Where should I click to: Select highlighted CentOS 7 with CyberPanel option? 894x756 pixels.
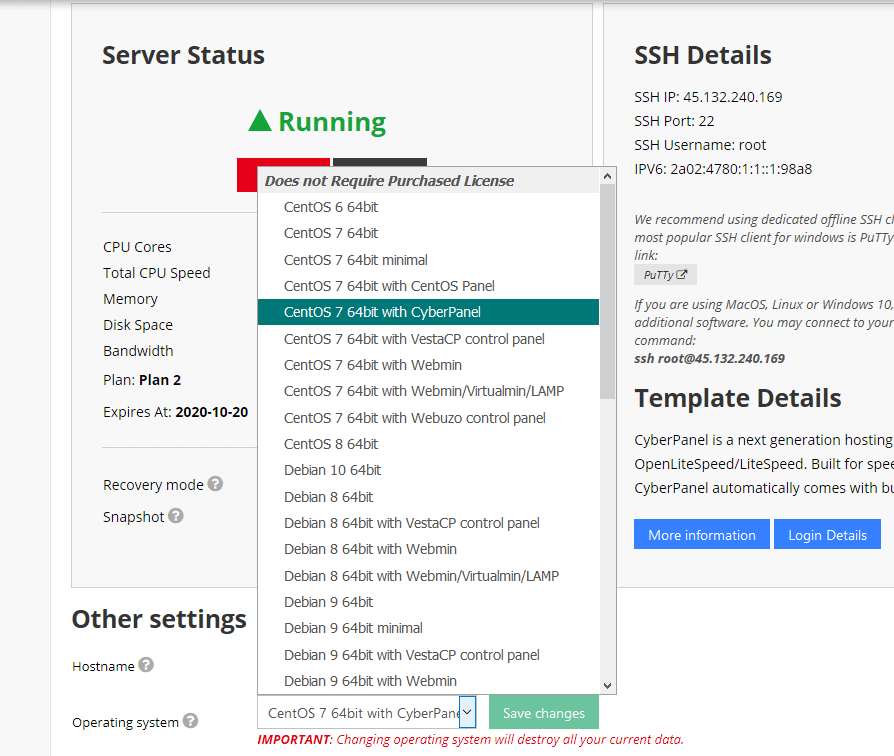tap(428, 312)
